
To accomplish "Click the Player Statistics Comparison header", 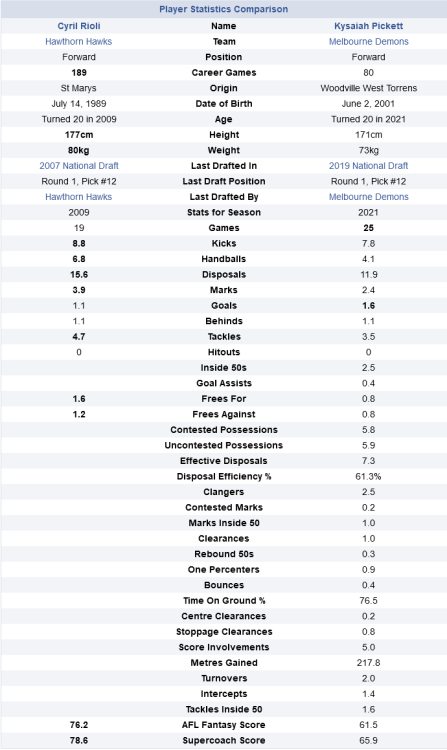I will coord(223,9).
